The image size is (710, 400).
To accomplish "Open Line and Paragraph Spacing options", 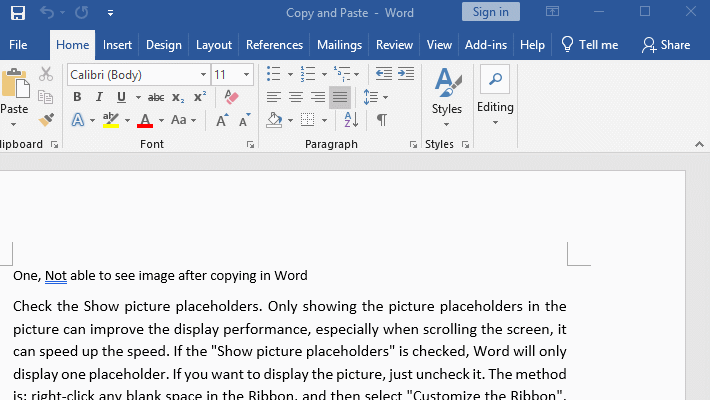I will pyautogui.click(x=375, y=97).
